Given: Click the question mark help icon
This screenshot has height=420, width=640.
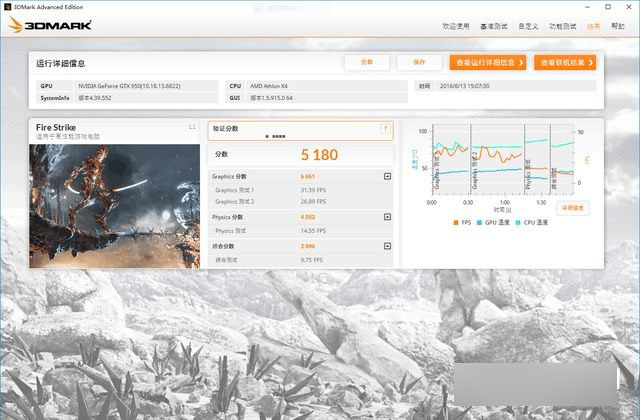Looking at the screenshot, I should 385,129.
